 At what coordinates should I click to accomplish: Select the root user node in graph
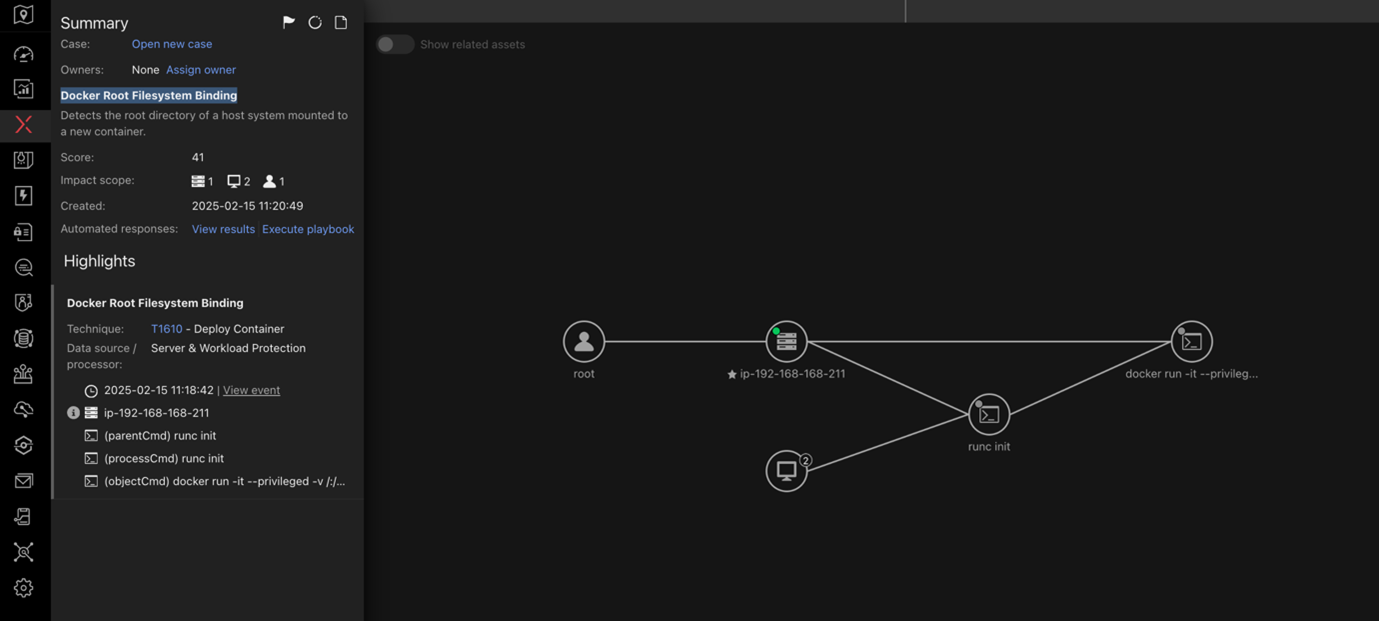(x=584, y=341)
